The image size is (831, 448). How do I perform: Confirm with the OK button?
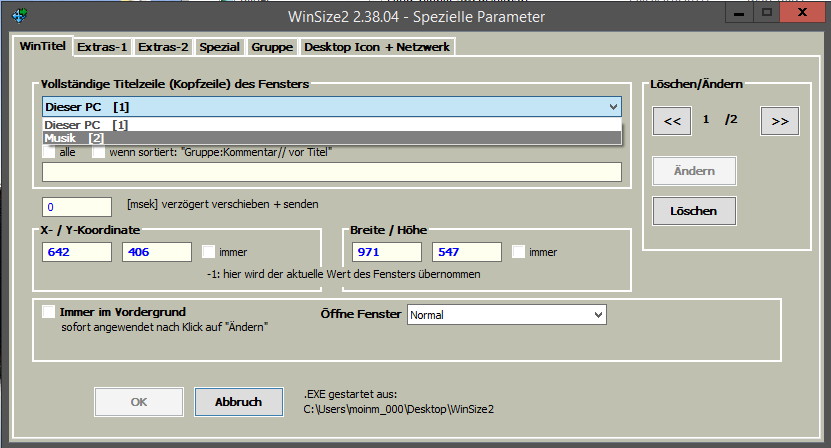point(139,402)
